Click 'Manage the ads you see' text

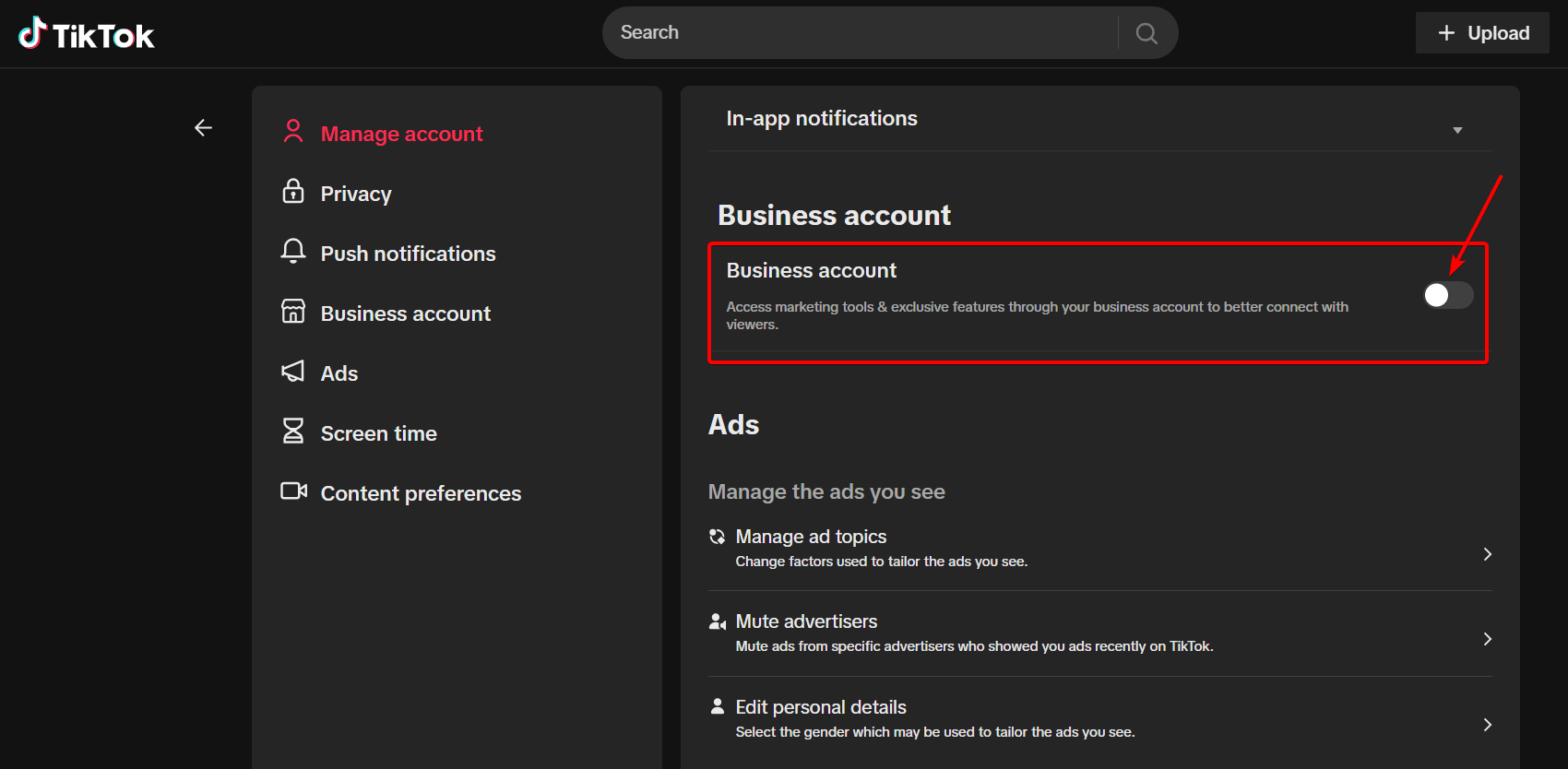tap(826, 491)
